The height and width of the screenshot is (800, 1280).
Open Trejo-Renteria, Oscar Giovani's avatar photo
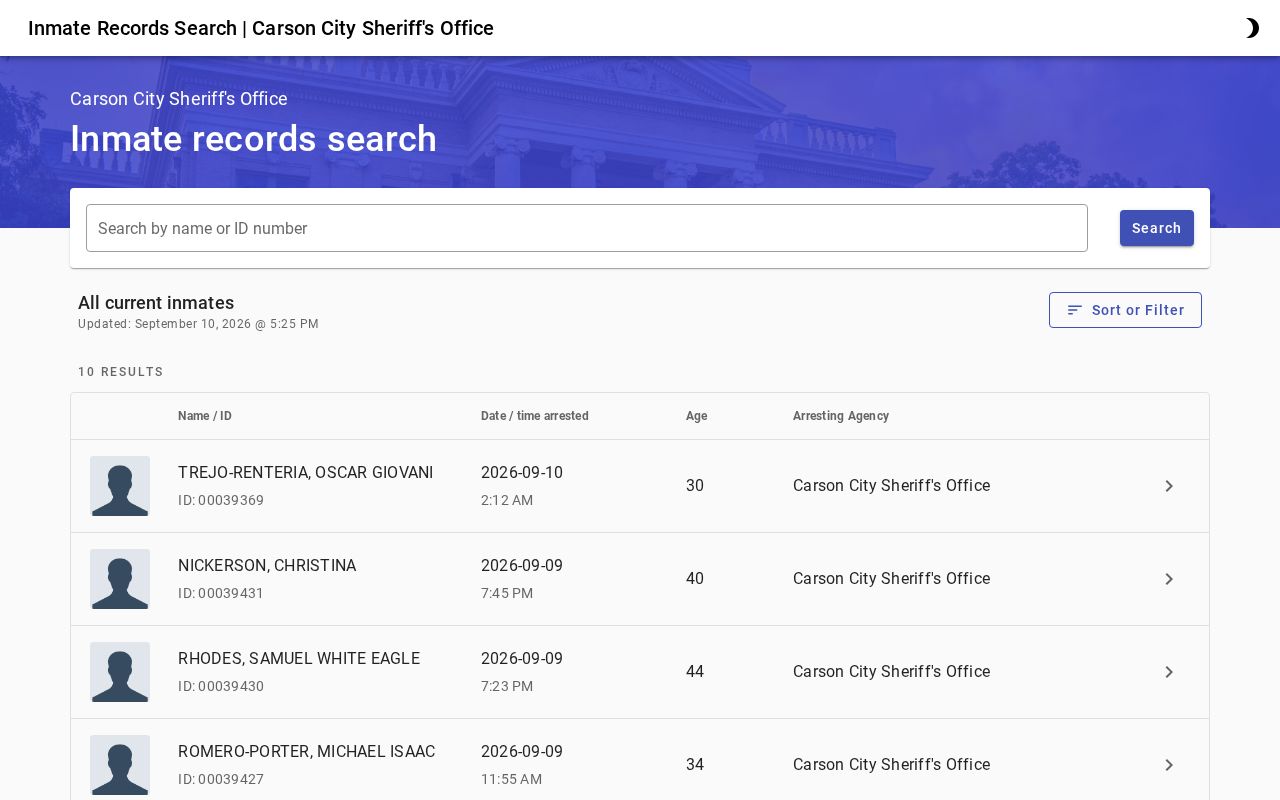[x=120, y=486]
